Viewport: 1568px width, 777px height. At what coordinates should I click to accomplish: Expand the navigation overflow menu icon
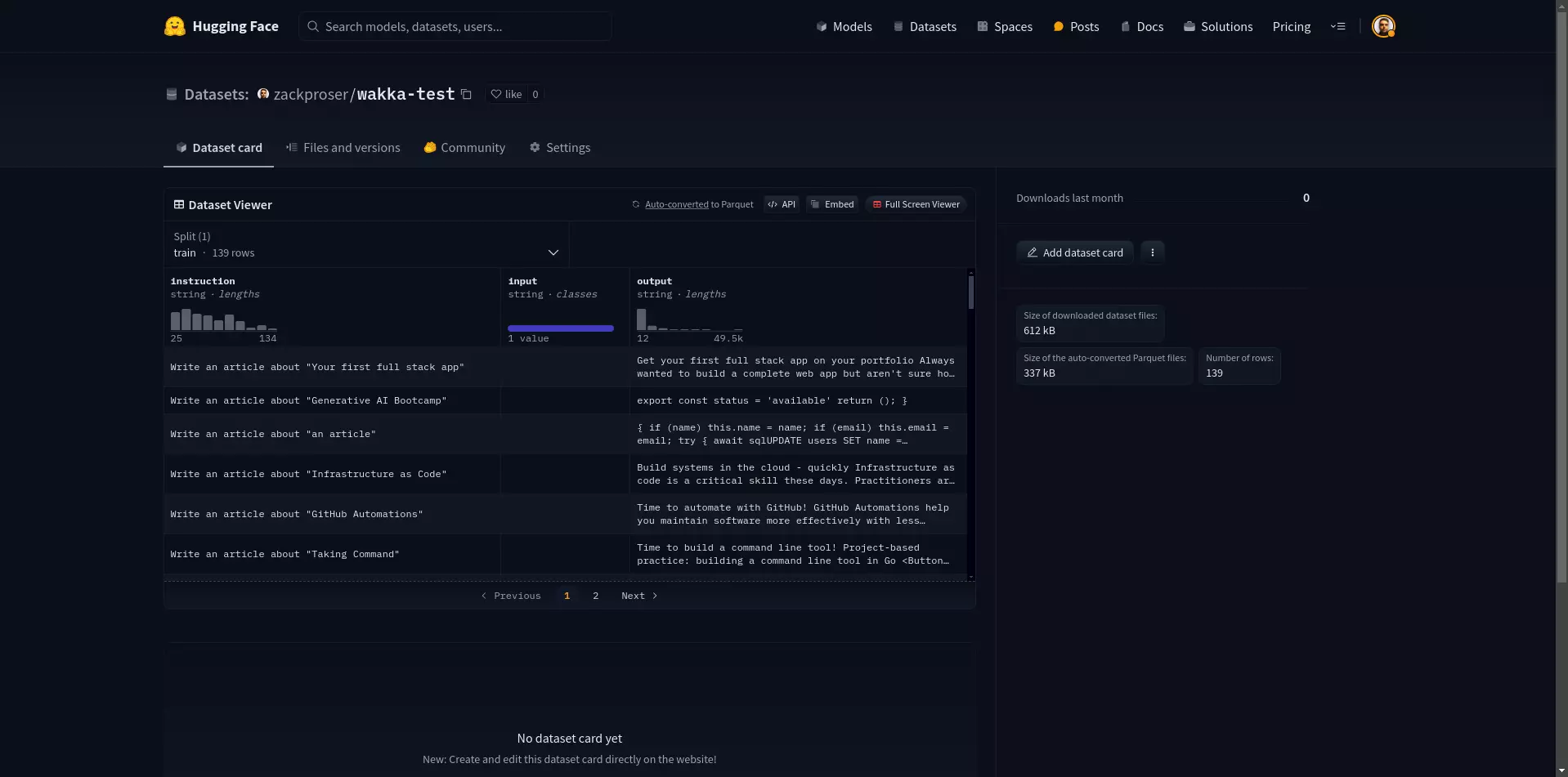(1337, 26)
